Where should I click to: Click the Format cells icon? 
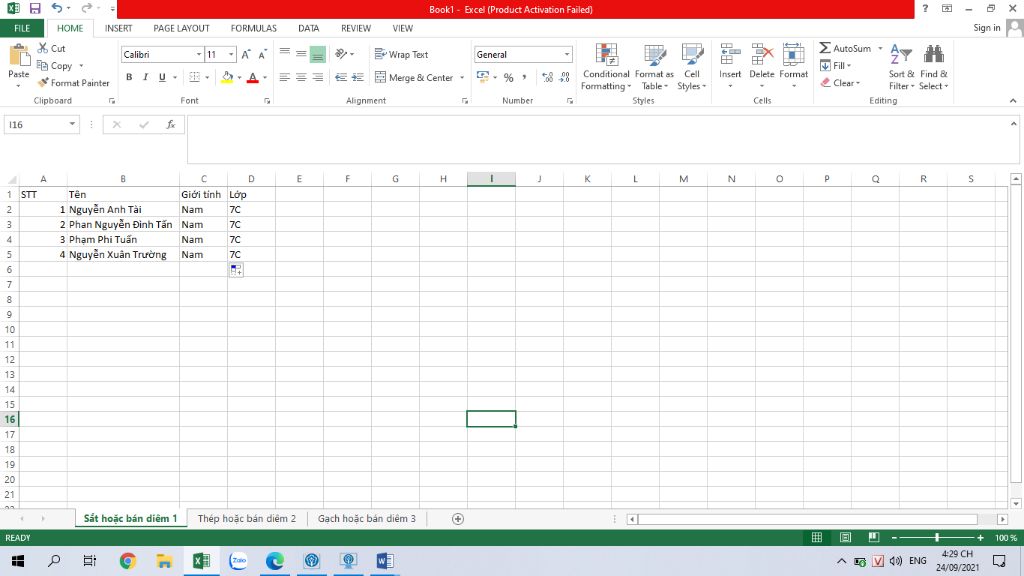click(x=793, y=54)
